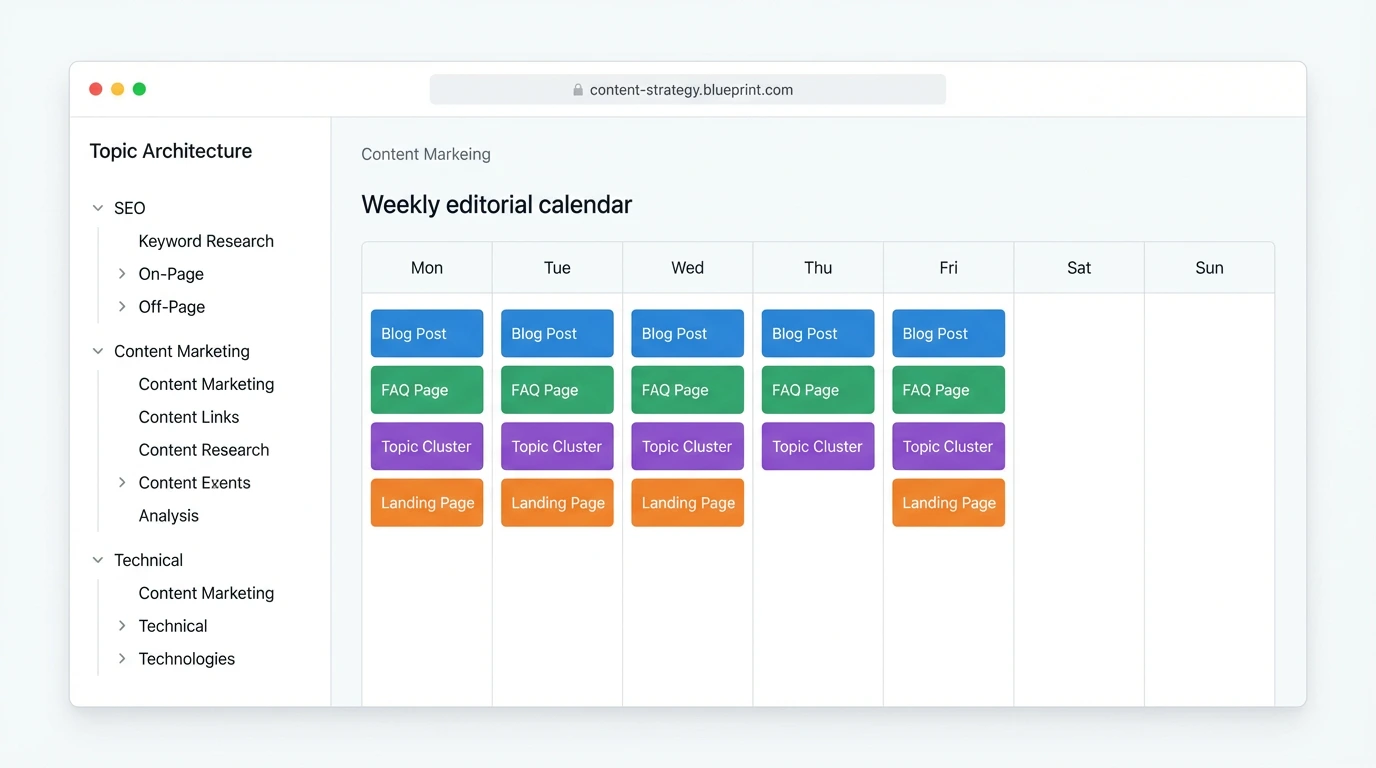Click the Sun column header

[x=1209, y=267]
